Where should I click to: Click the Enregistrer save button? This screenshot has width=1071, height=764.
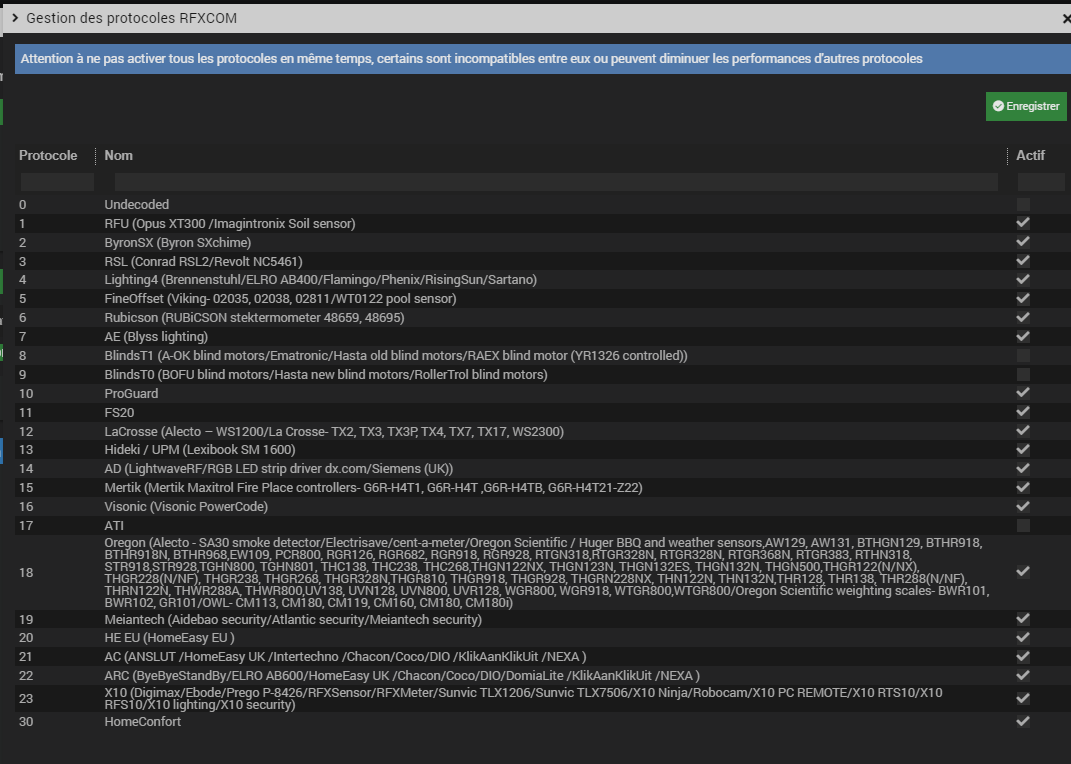pyautogui.click(x=1026, y=107)
